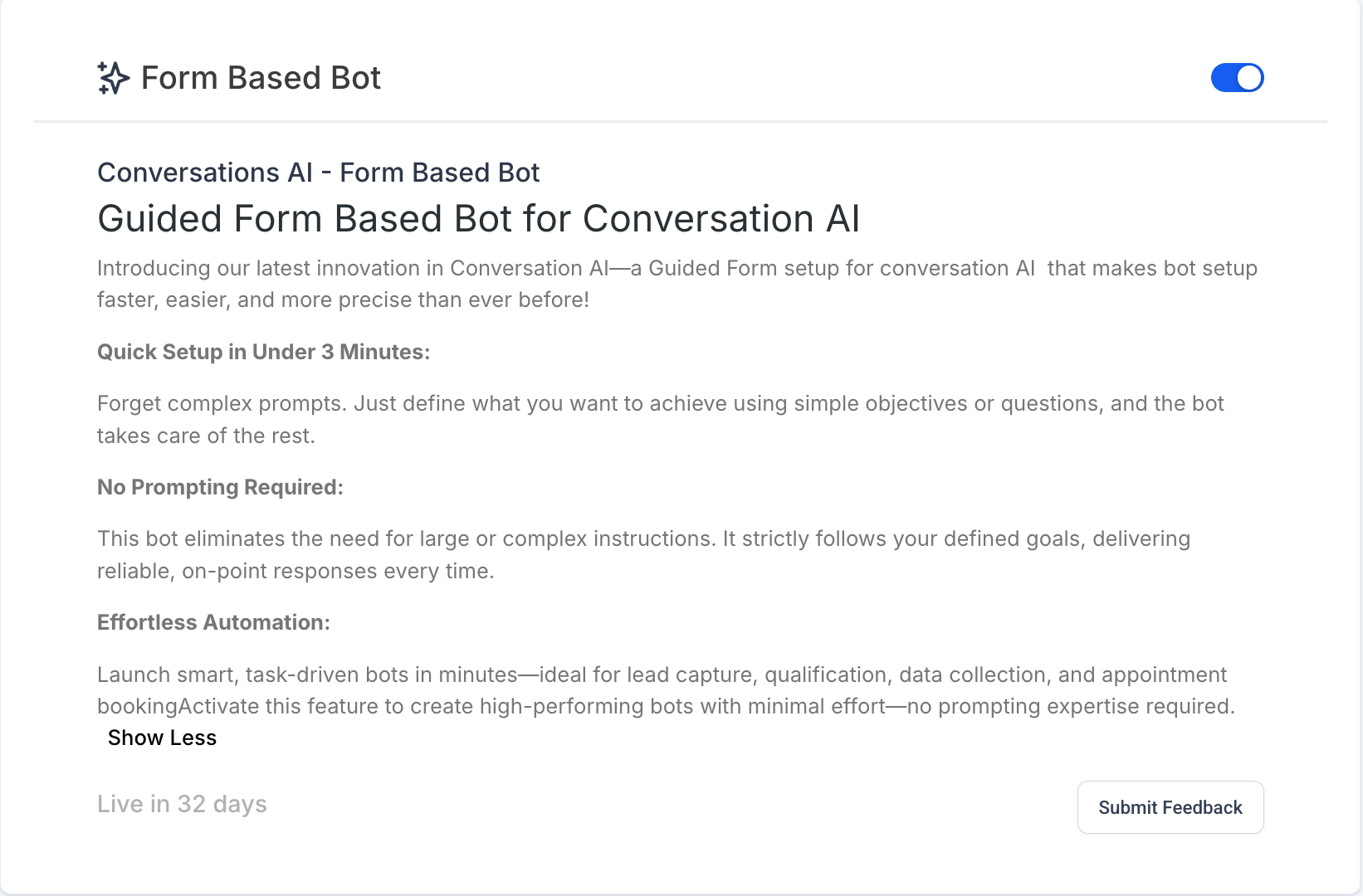
Task: Click the words appointment booking in the last paragraph
Action: 1165,674
